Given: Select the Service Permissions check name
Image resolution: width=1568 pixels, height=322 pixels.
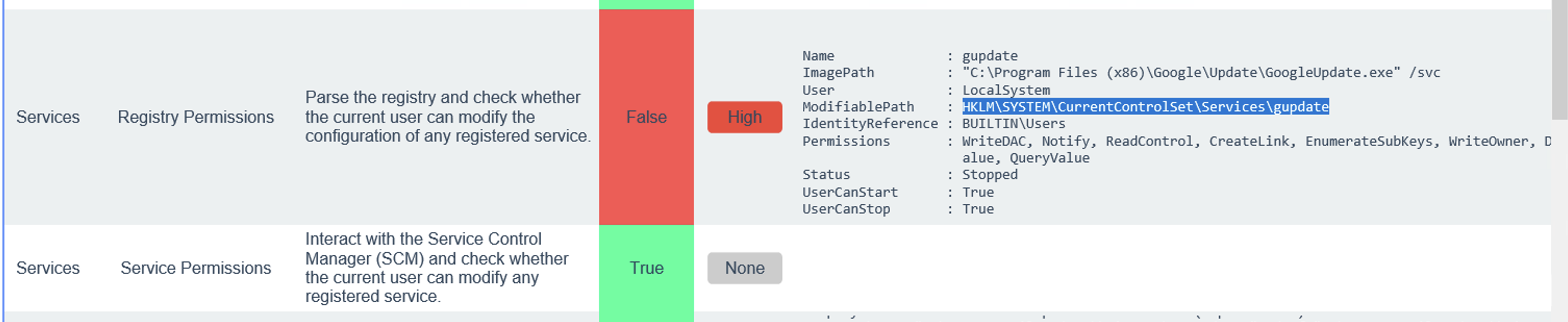Looking at the screenshot, I should pyautogui.click(x=195, y=268).
